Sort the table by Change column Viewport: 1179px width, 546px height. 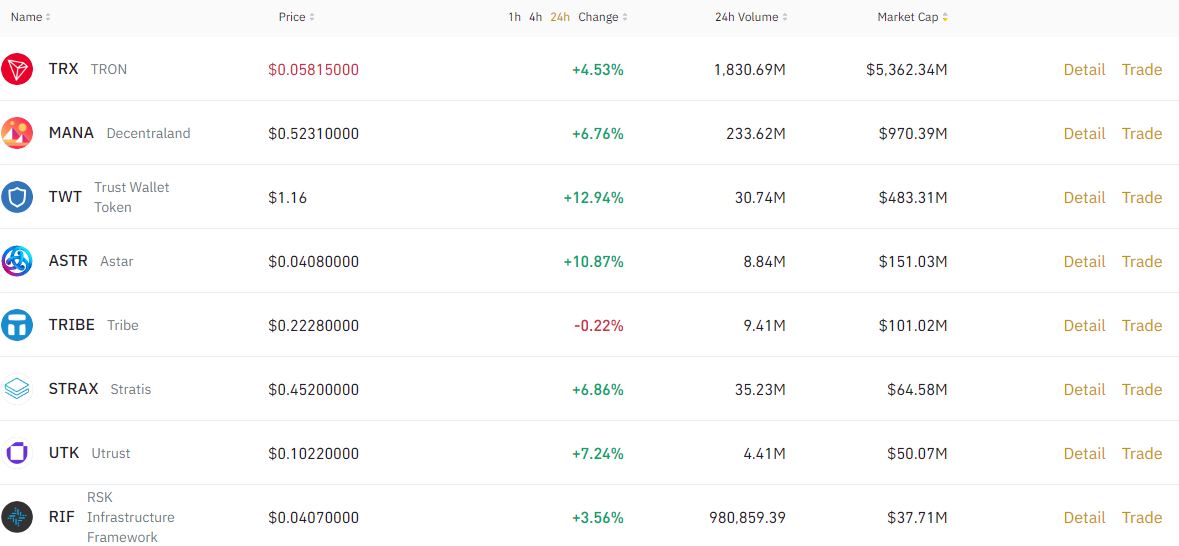click(603, 17)
